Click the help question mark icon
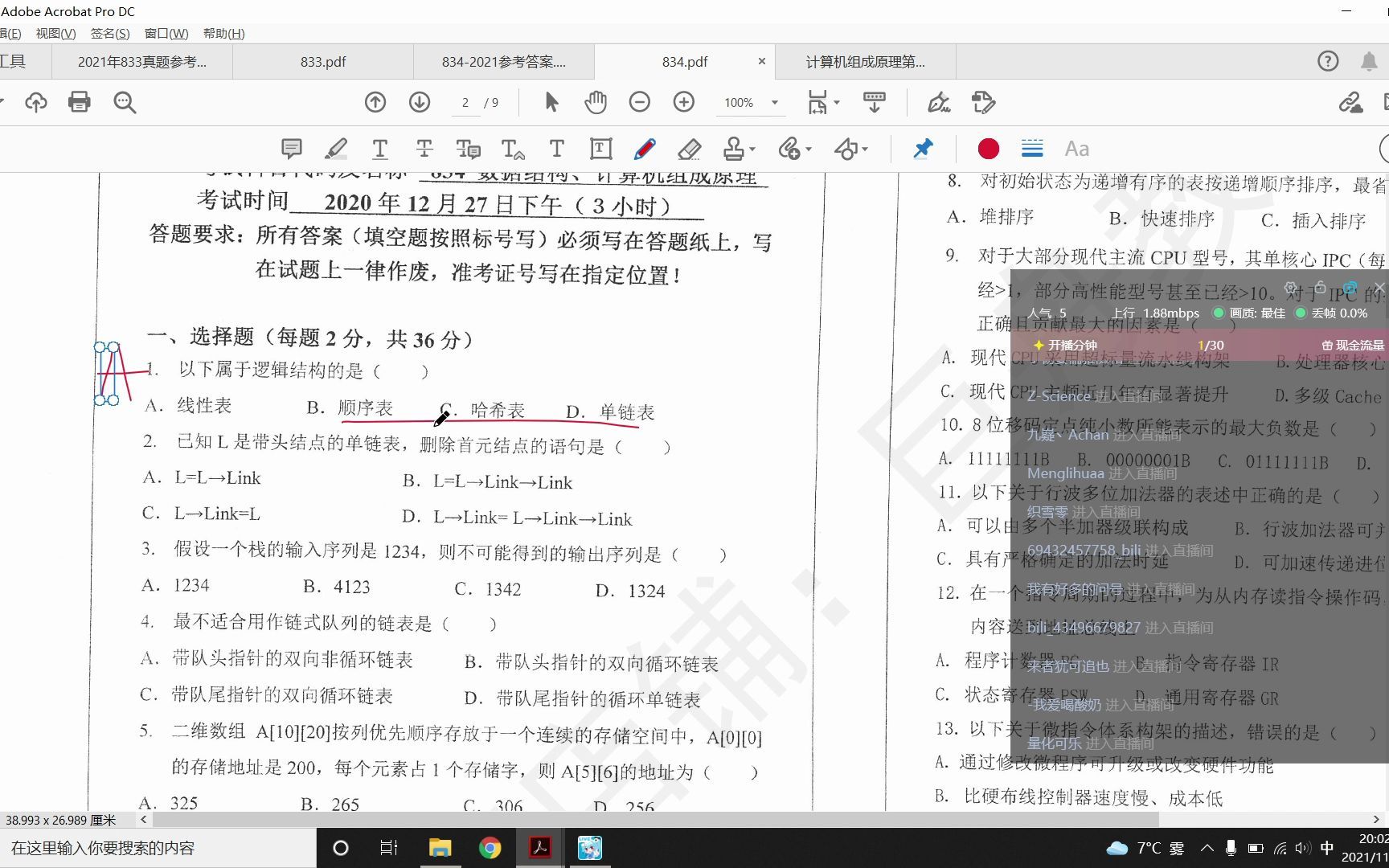The width and height of the screenshot is (1389, 868). [1328, 61]
